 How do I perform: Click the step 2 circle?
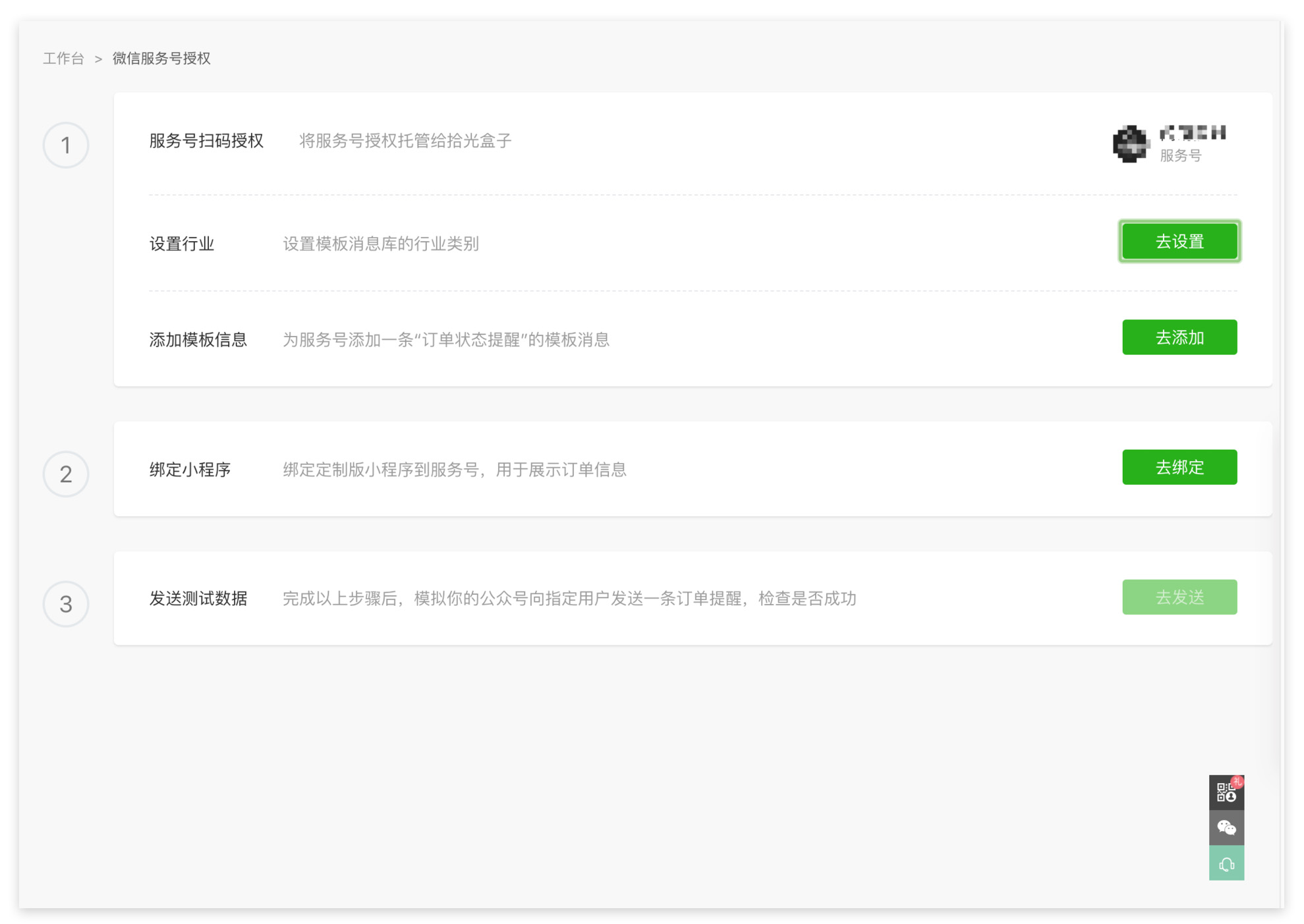pos(66,474)
